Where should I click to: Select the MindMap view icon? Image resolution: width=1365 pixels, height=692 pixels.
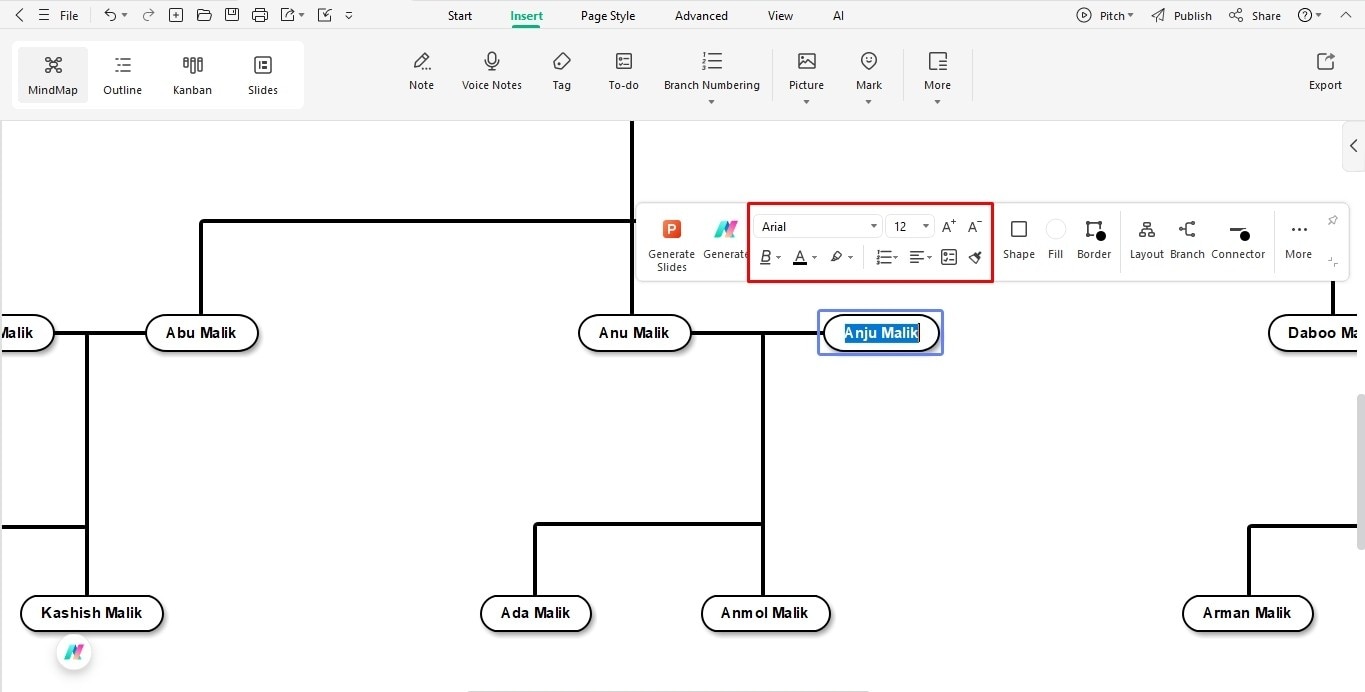52,73
